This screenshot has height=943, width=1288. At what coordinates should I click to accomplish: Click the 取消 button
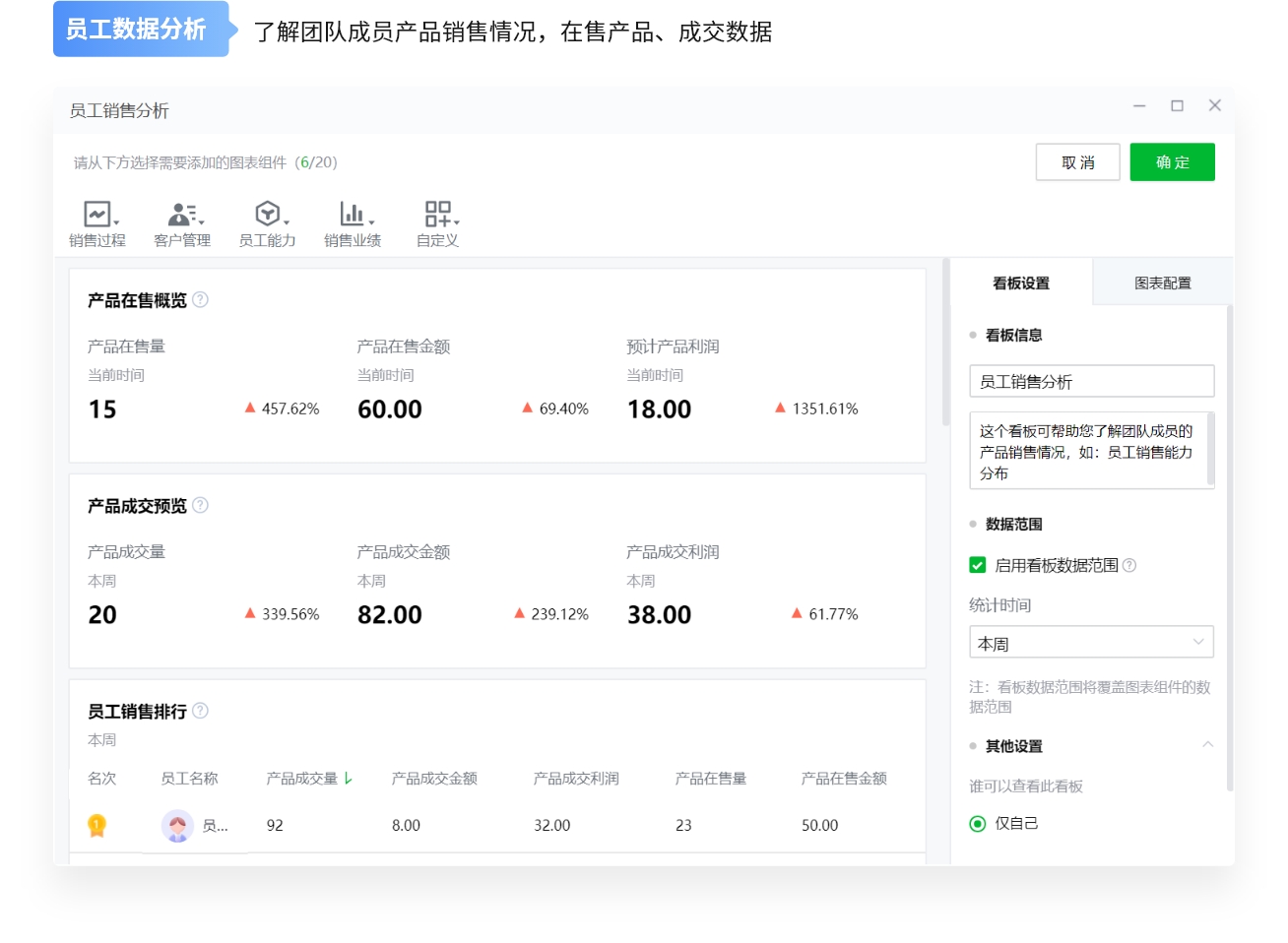coord(1077,161)
